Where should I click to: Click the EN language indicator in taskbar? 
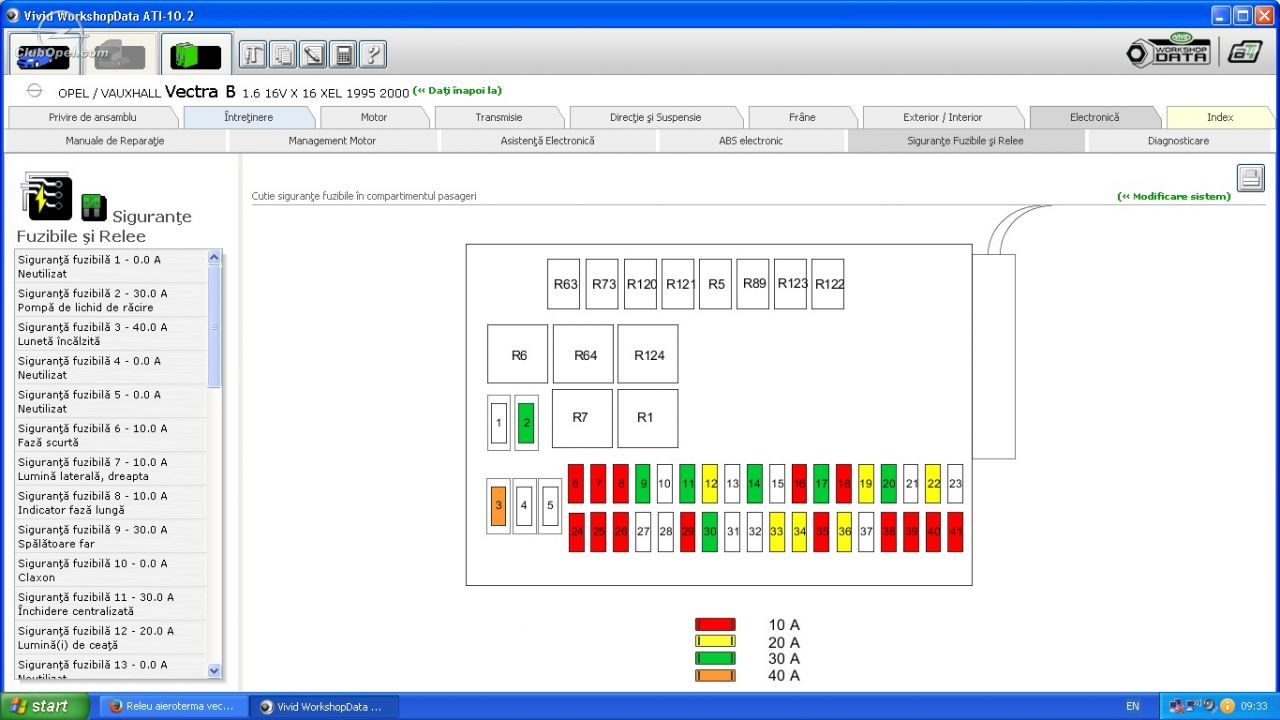[1133, 706]
